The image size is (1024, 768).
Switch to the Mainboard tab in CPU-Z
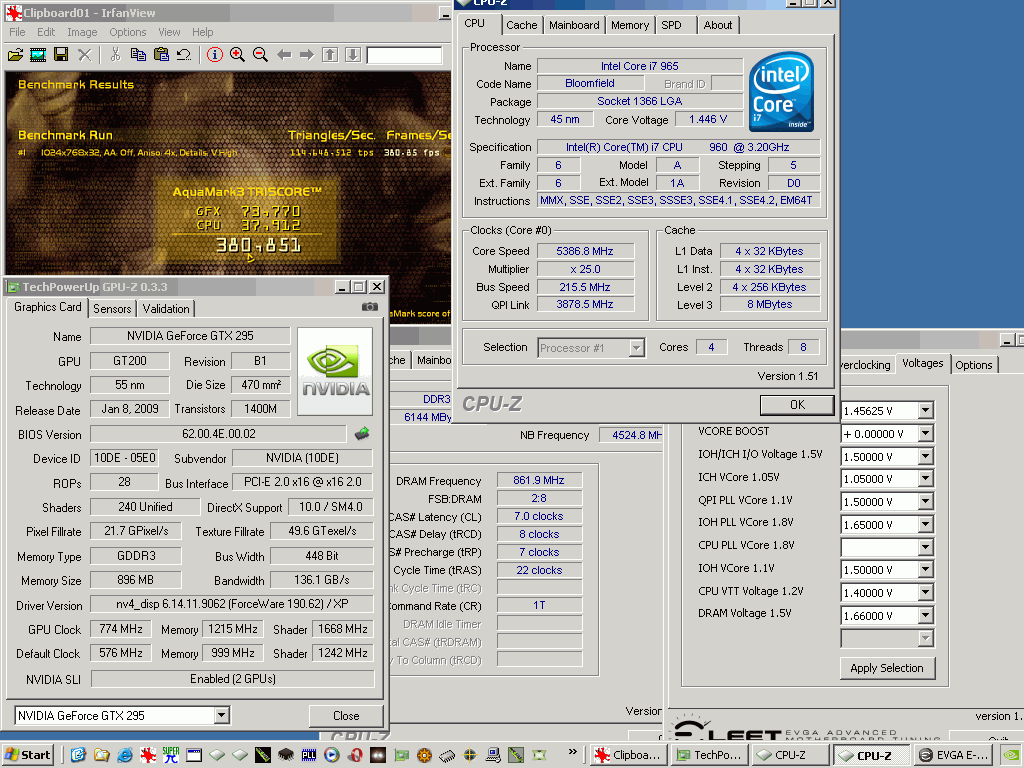tap(574, 25)
